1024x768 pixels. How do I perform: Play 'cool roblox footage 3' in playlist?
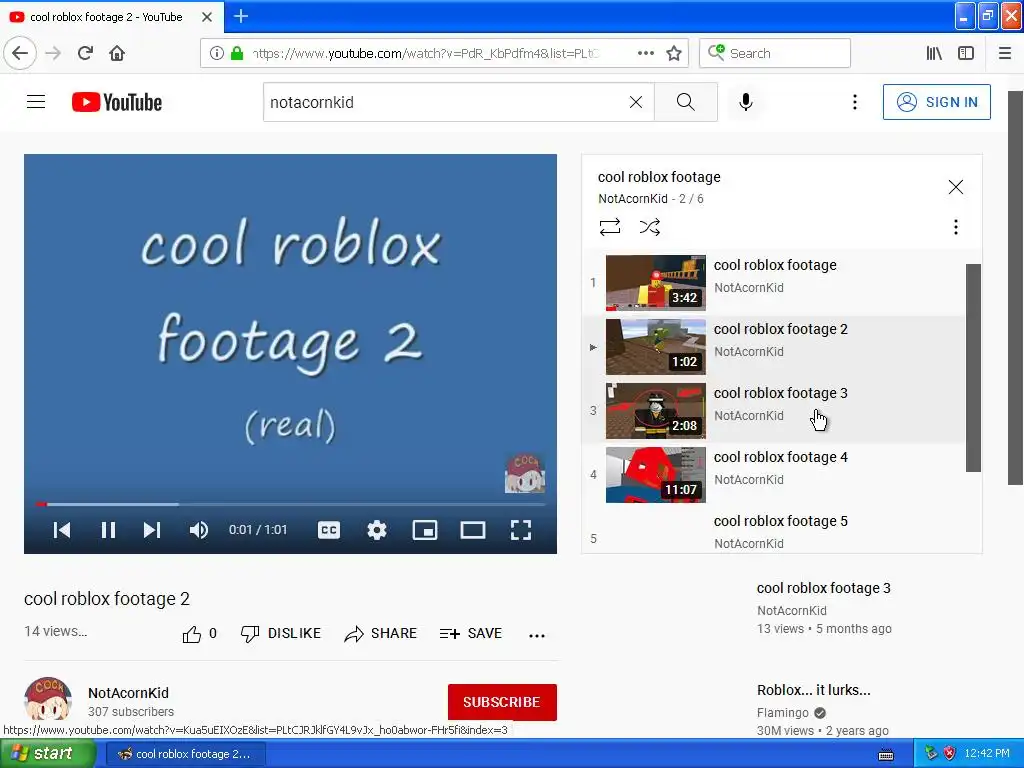774,411
